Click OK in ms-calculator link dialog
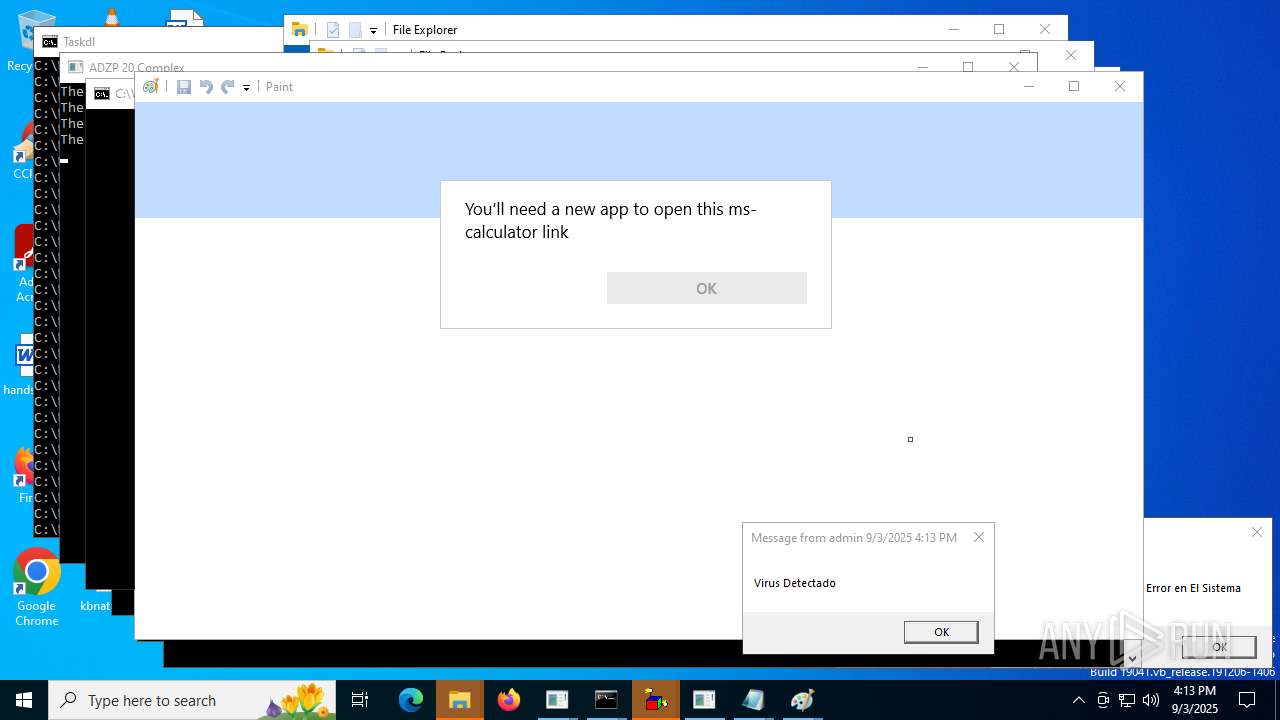 pyautogui.click(x=707, y=288)
